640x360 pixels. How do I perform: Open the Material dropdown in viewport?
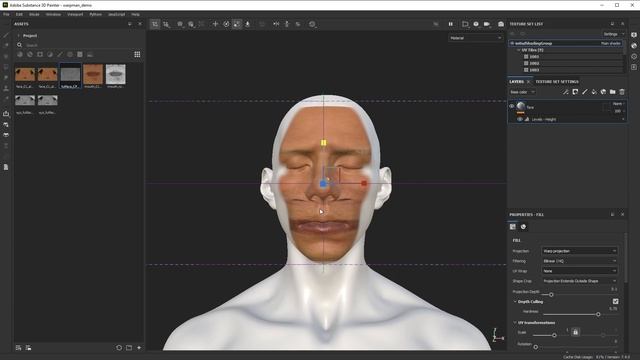[x=476, y=38]
